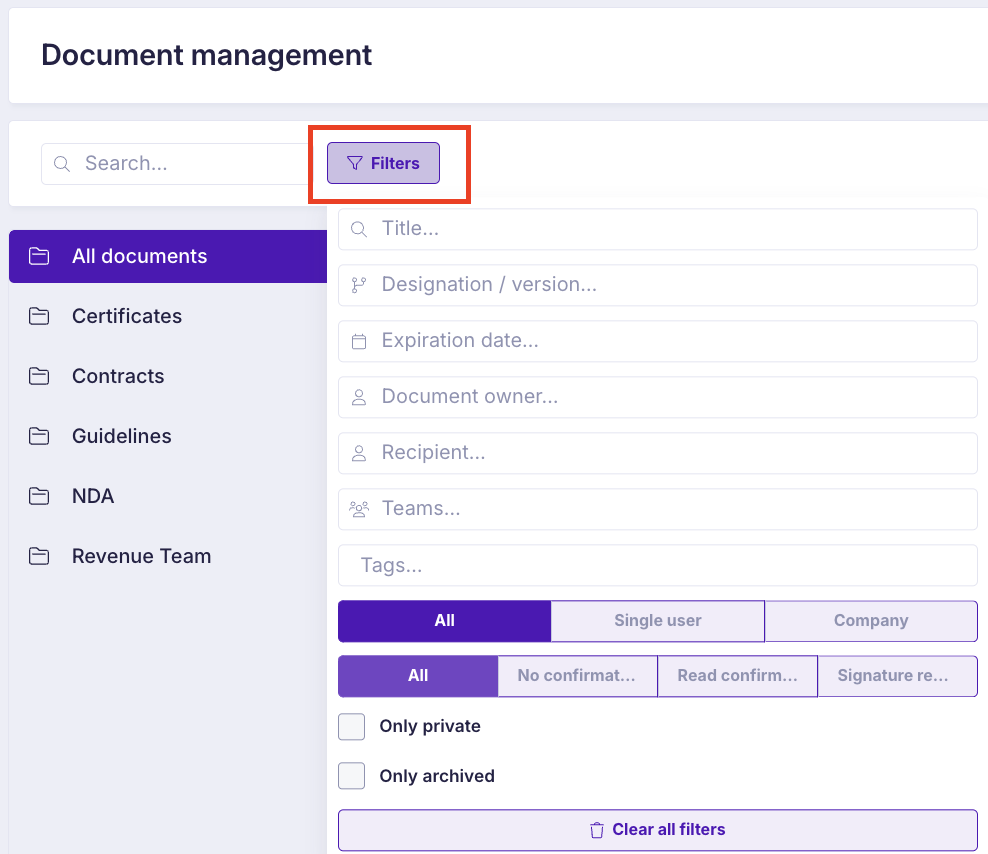This screenshot has height=854, width=988.
Task: Open the Document owner selector
Action: click(x=657, y=397)
